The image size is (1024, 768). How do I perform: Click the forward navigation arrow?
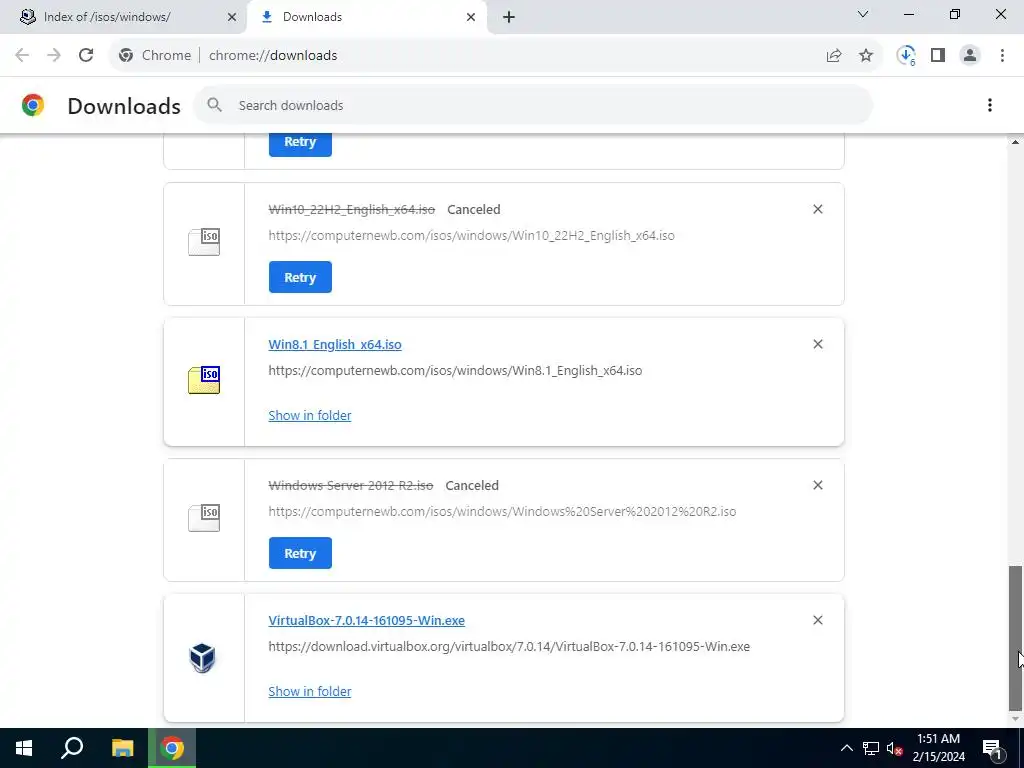[54, 56]
